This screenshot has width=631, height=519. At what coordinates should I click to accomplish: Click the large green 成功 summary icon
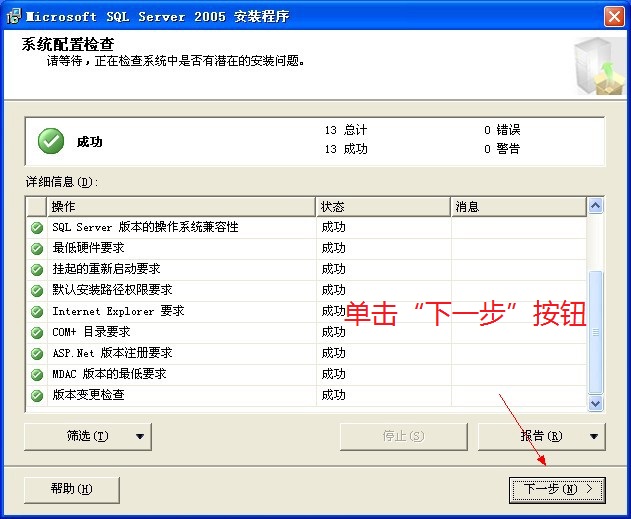51,142
